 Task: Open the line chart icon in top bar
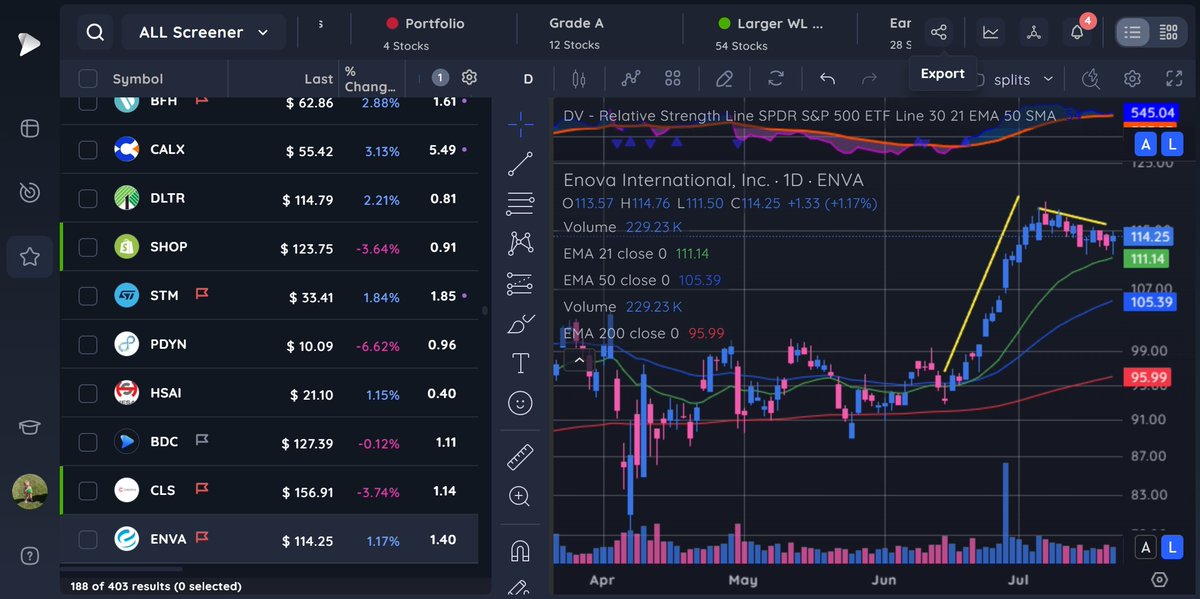point(990,32)
